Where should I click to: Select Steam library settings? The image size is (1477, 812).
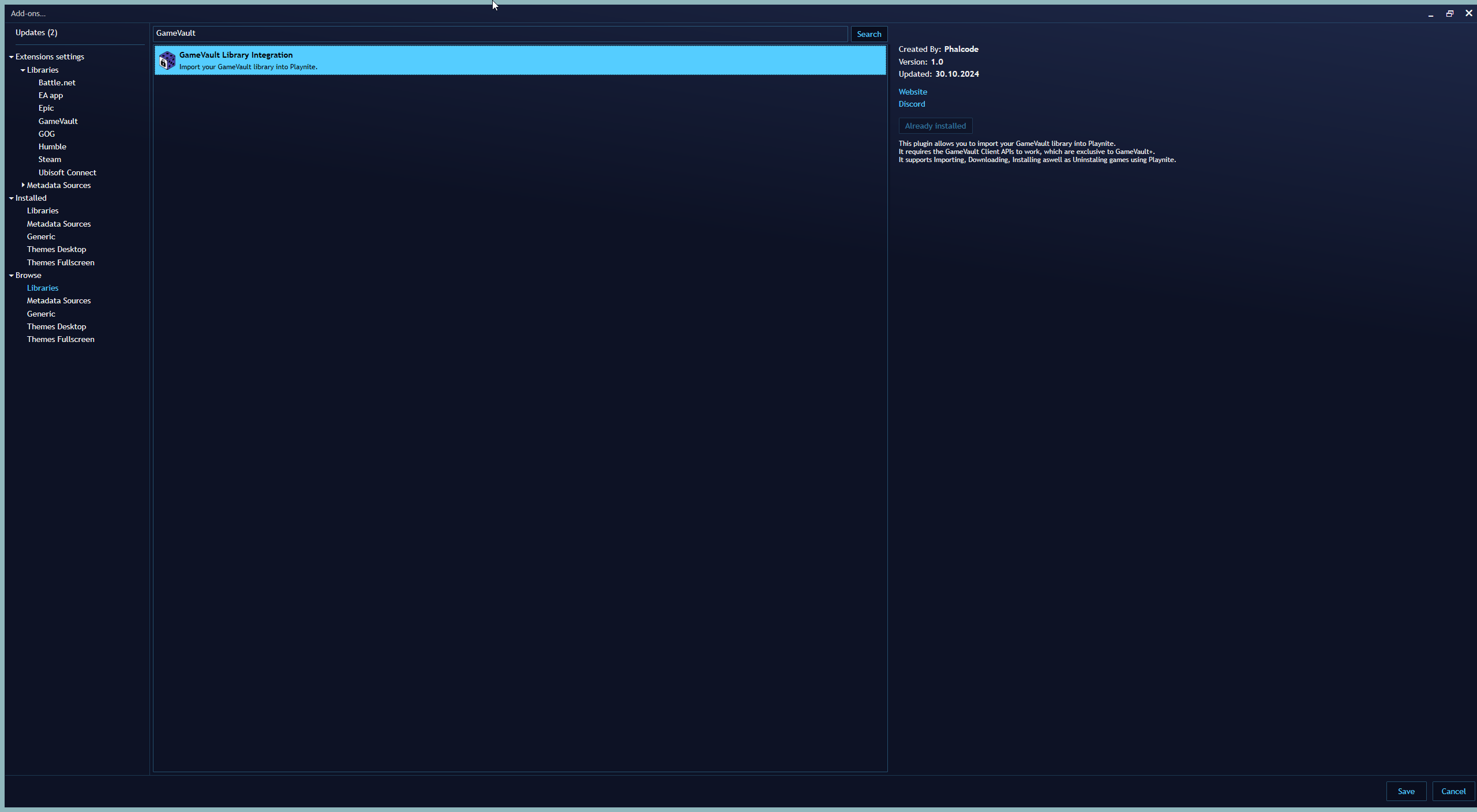pyautogui.click(x=50, y=159)
